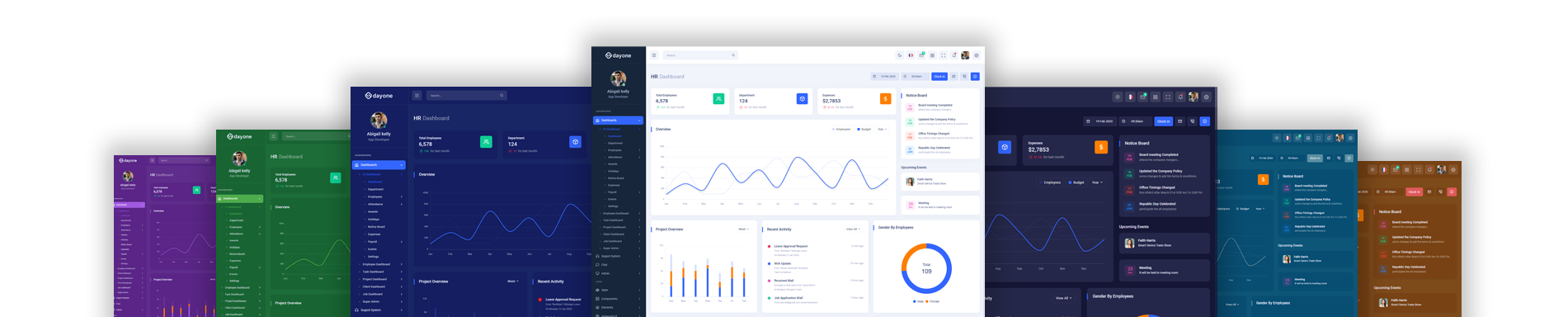Open Week dropdown in white Project Overview card
Viewport: 1568px width, 317px height.
pos(743,229)
